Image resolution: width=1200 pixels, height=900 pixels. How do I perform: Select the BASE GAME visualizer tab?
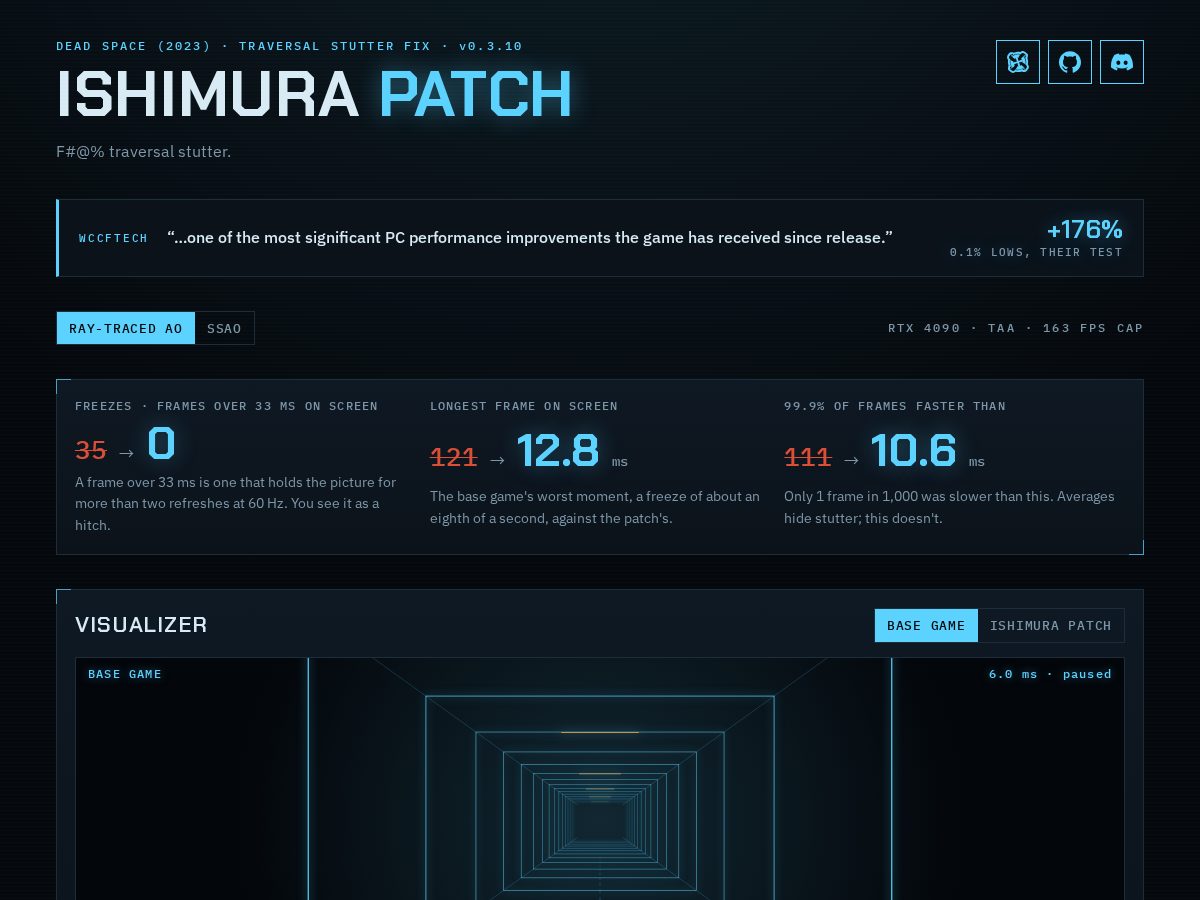pyautogui.click(x=926, y=625)
